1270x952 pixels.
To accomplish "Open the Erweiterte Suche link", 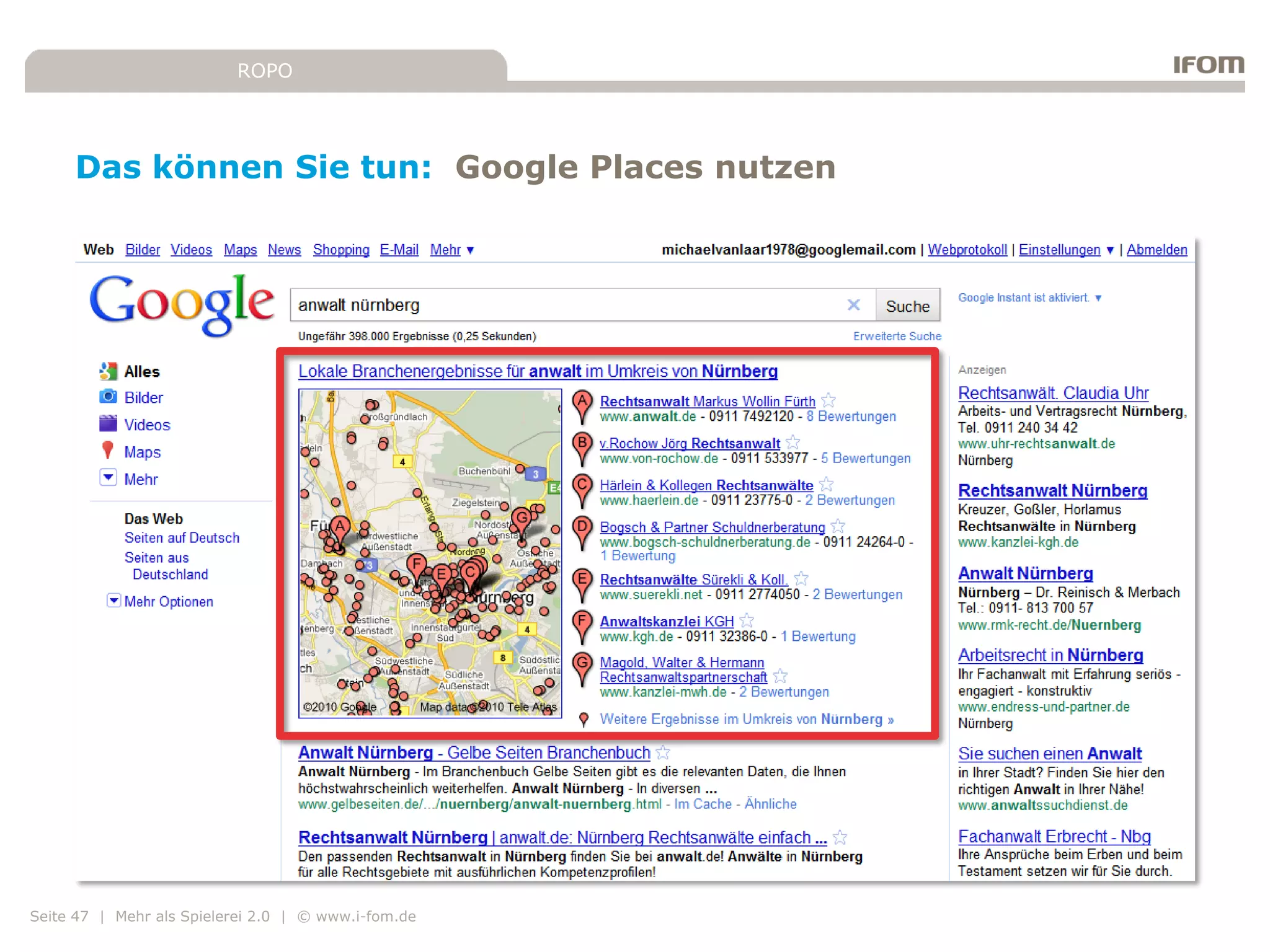I will [x=897, y=336].
